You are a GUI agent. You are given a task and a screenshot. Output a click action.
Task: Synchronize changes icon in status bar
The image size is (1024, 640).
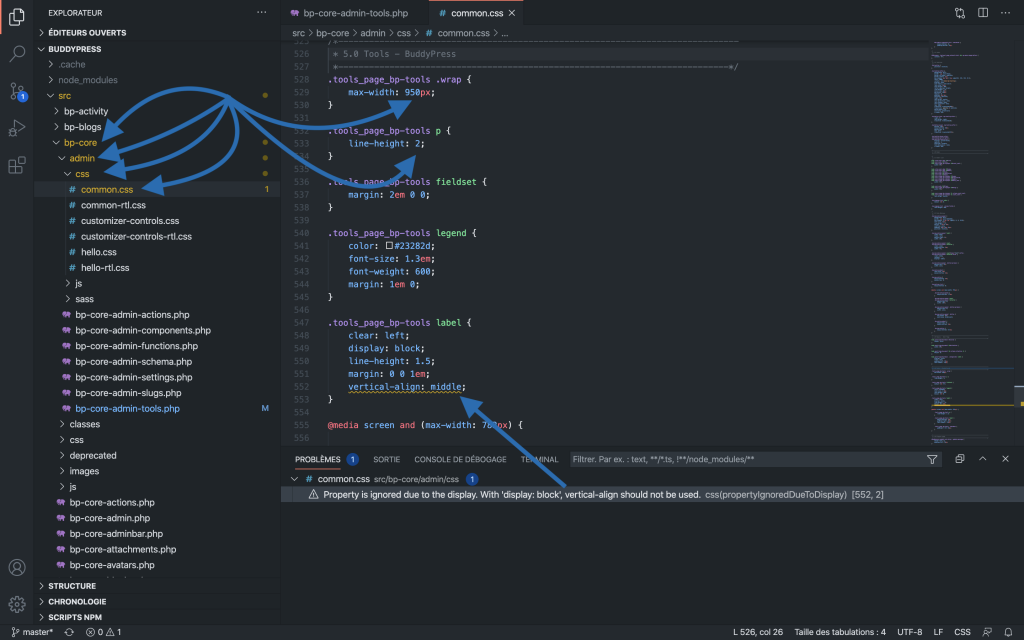coord(69,632)
